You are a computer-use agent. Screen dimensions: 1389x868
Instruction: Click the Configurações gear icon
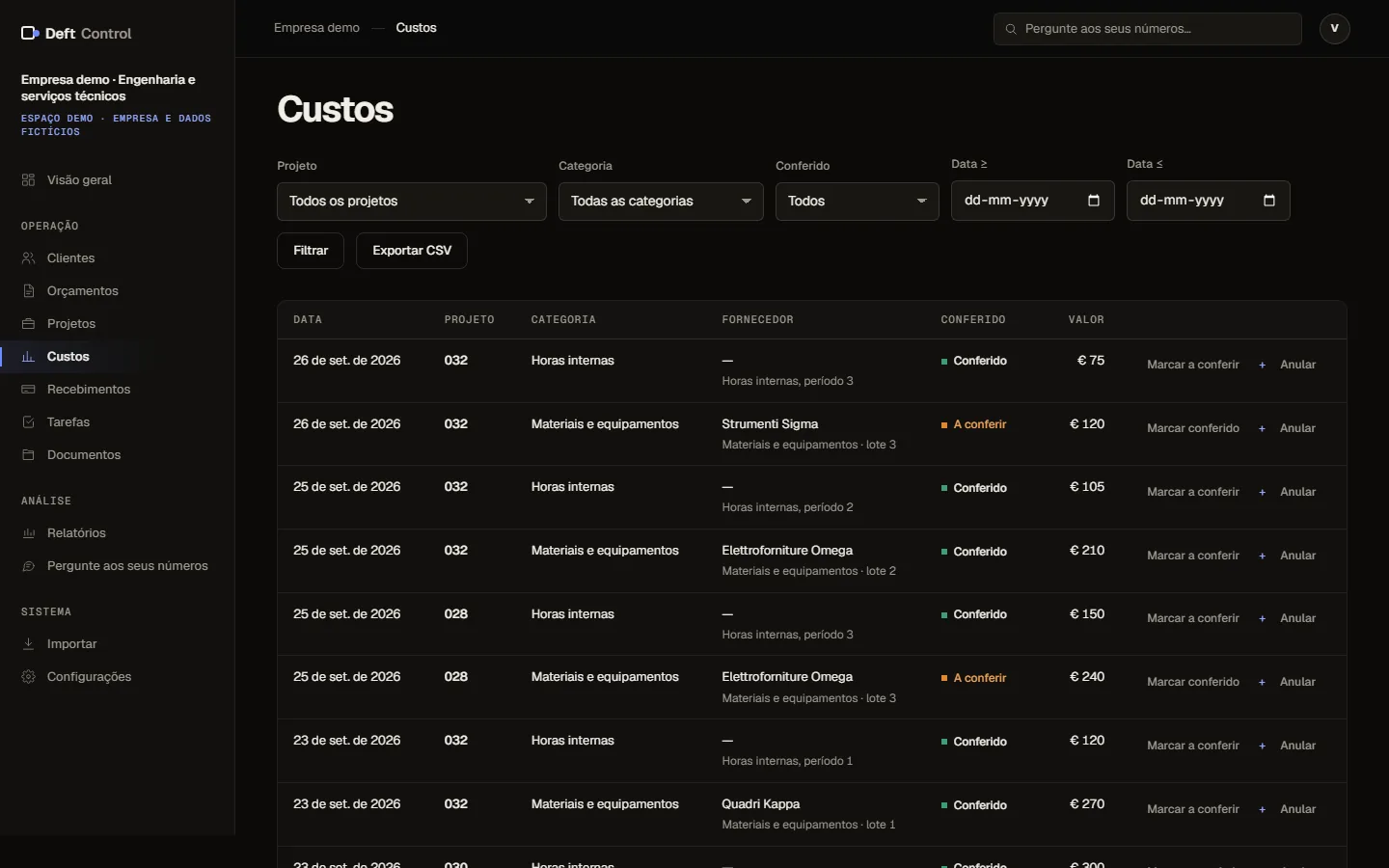29,677
